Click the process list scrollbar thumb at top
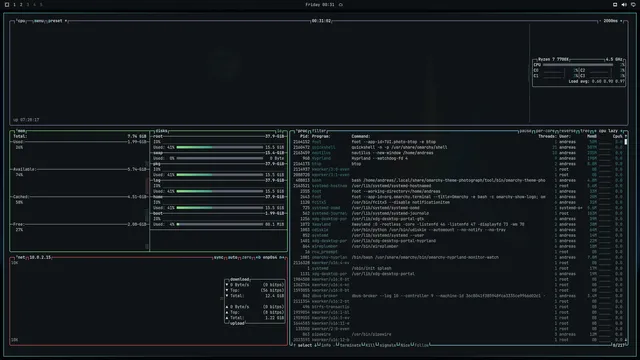The width and height of the screenshot is (640, 360). click(626, 142)
